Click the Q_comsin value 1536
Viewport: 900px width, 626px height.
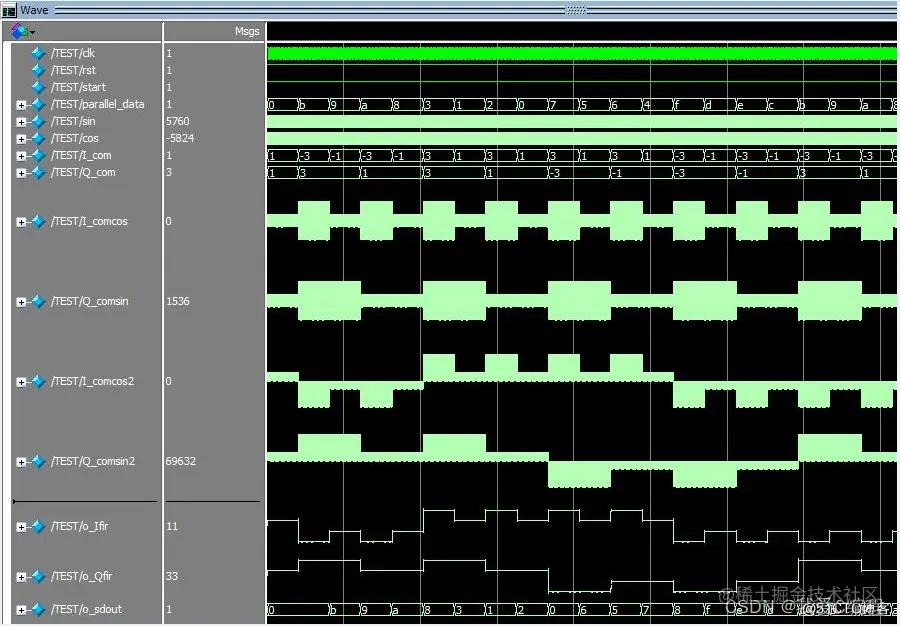(x=177, y=301)
